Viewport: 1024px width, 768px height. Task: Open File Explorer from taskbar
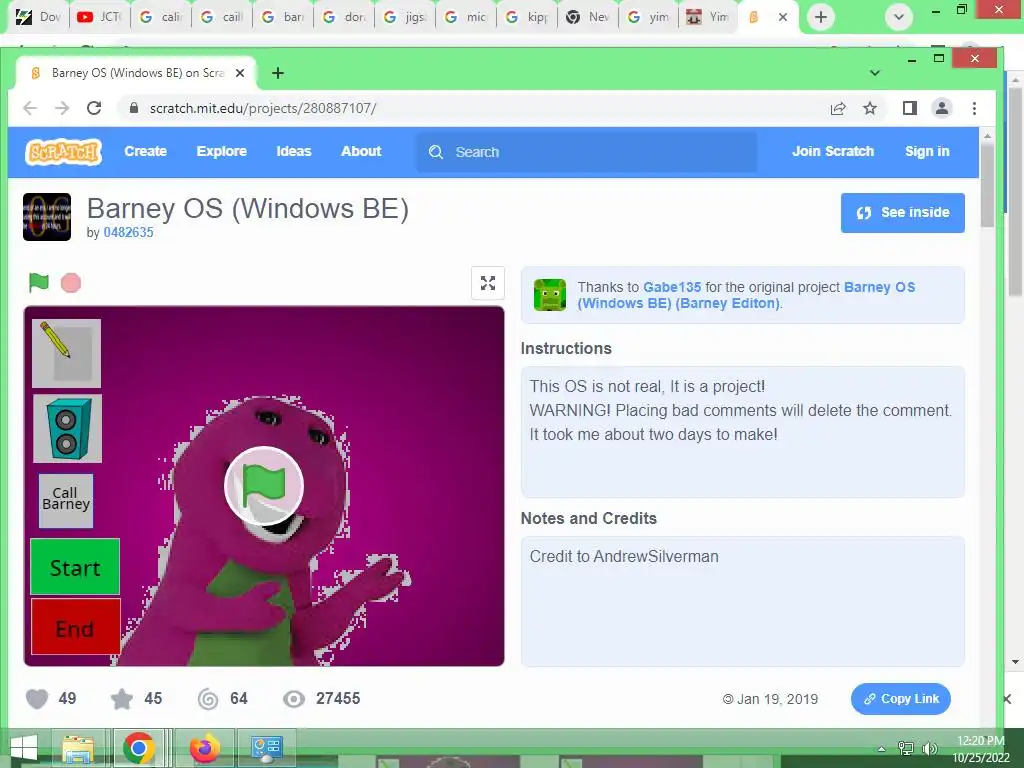click(x=78, y=748)
